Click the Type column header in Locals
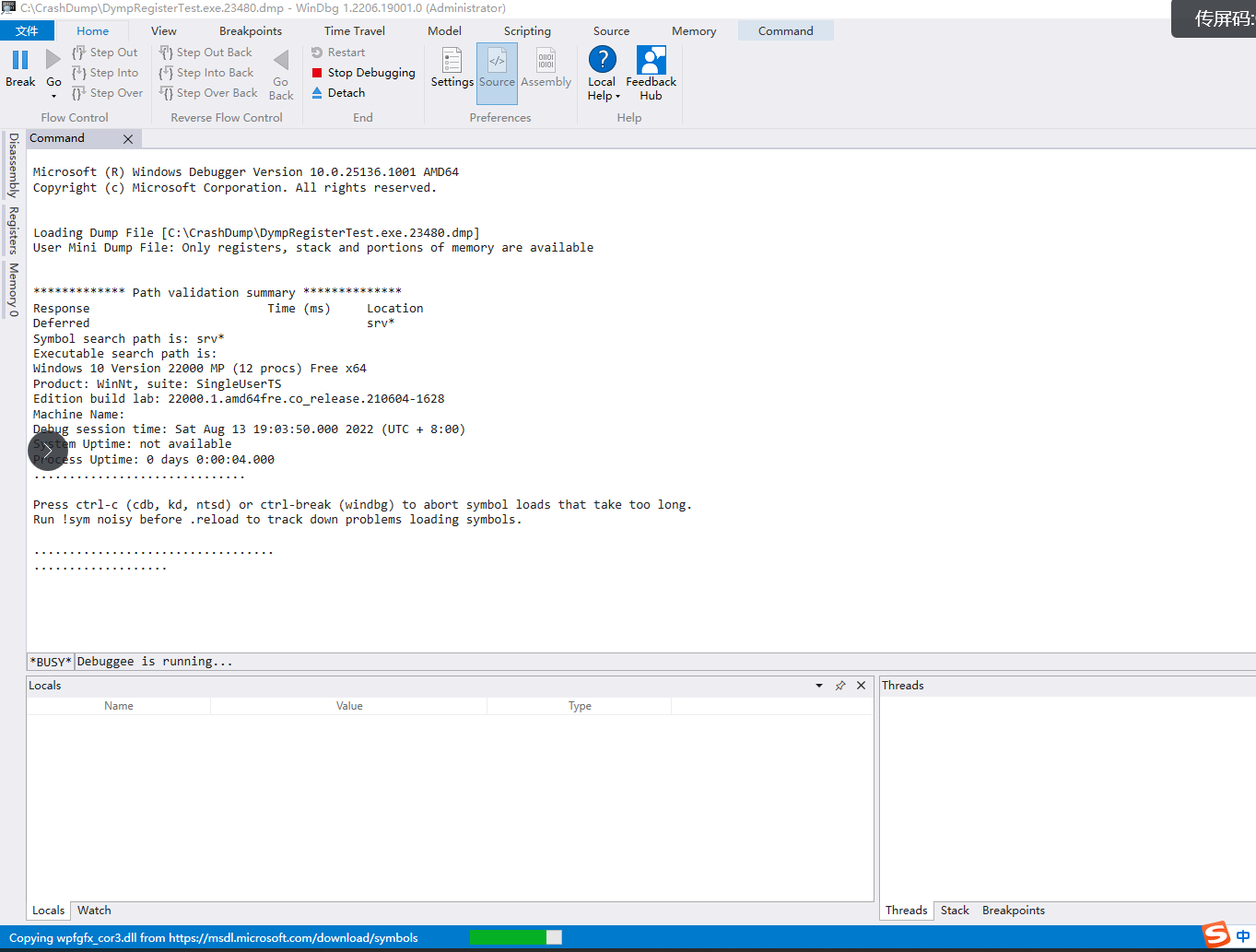This screenshot has width=1256, height=952. click(580, 706)
